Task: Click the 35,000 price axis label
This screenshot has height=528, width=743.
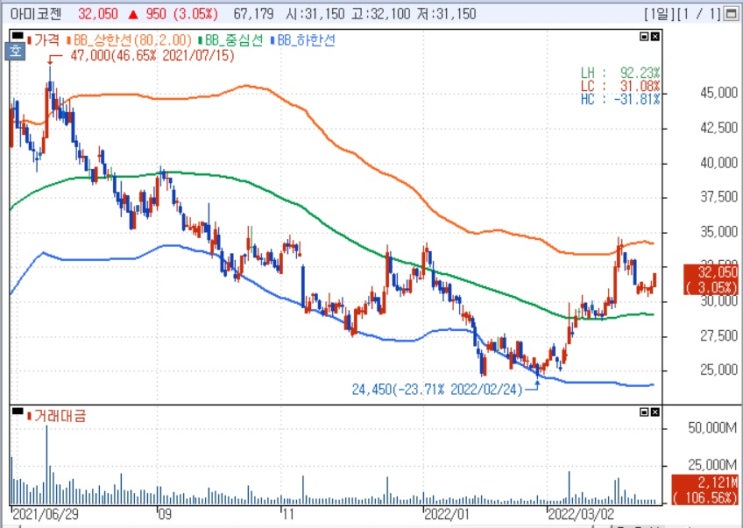Action: click(x=719, y=232)
